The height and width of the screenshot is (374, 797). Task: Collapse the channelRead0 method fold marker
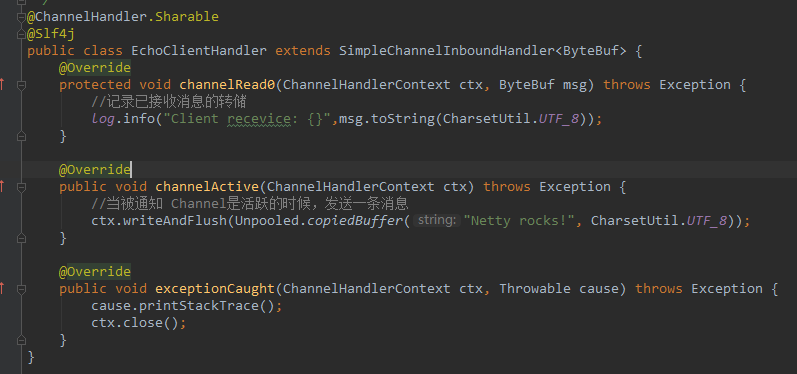[x=21, y=85]
